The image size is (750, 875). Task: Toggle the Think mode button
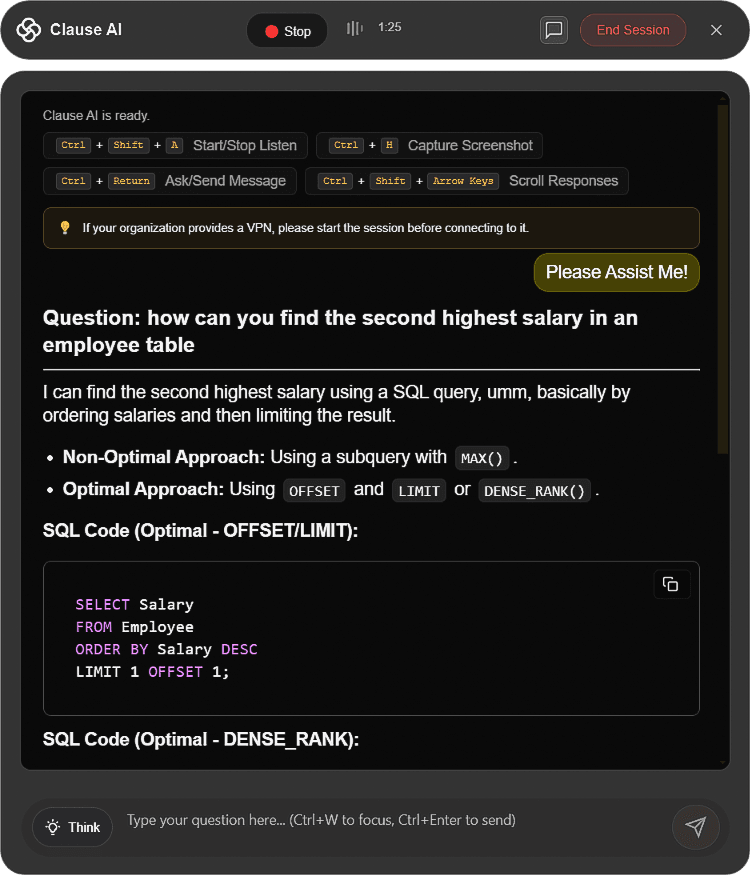click(x=73, y=827)
